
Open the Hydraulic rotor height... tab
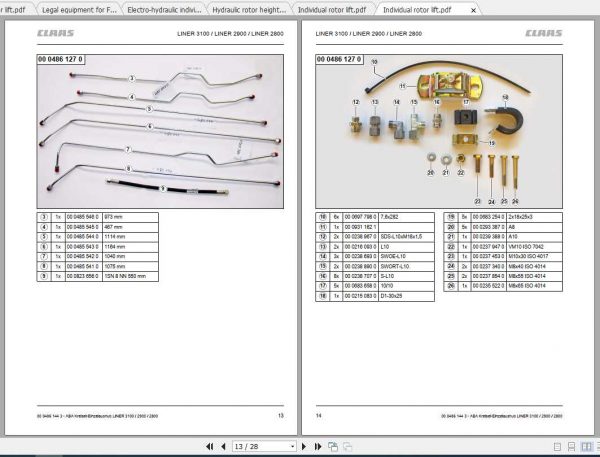249,10
